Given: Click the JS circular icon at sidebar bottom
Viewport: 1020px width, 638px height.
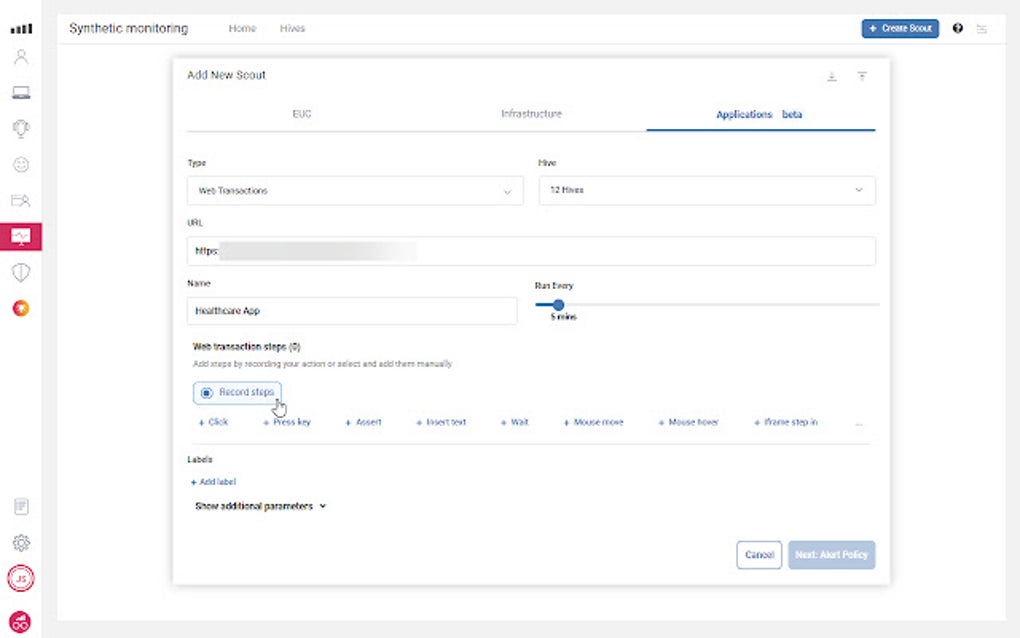Looking at the screenshot, I should [x=22, y=577].
